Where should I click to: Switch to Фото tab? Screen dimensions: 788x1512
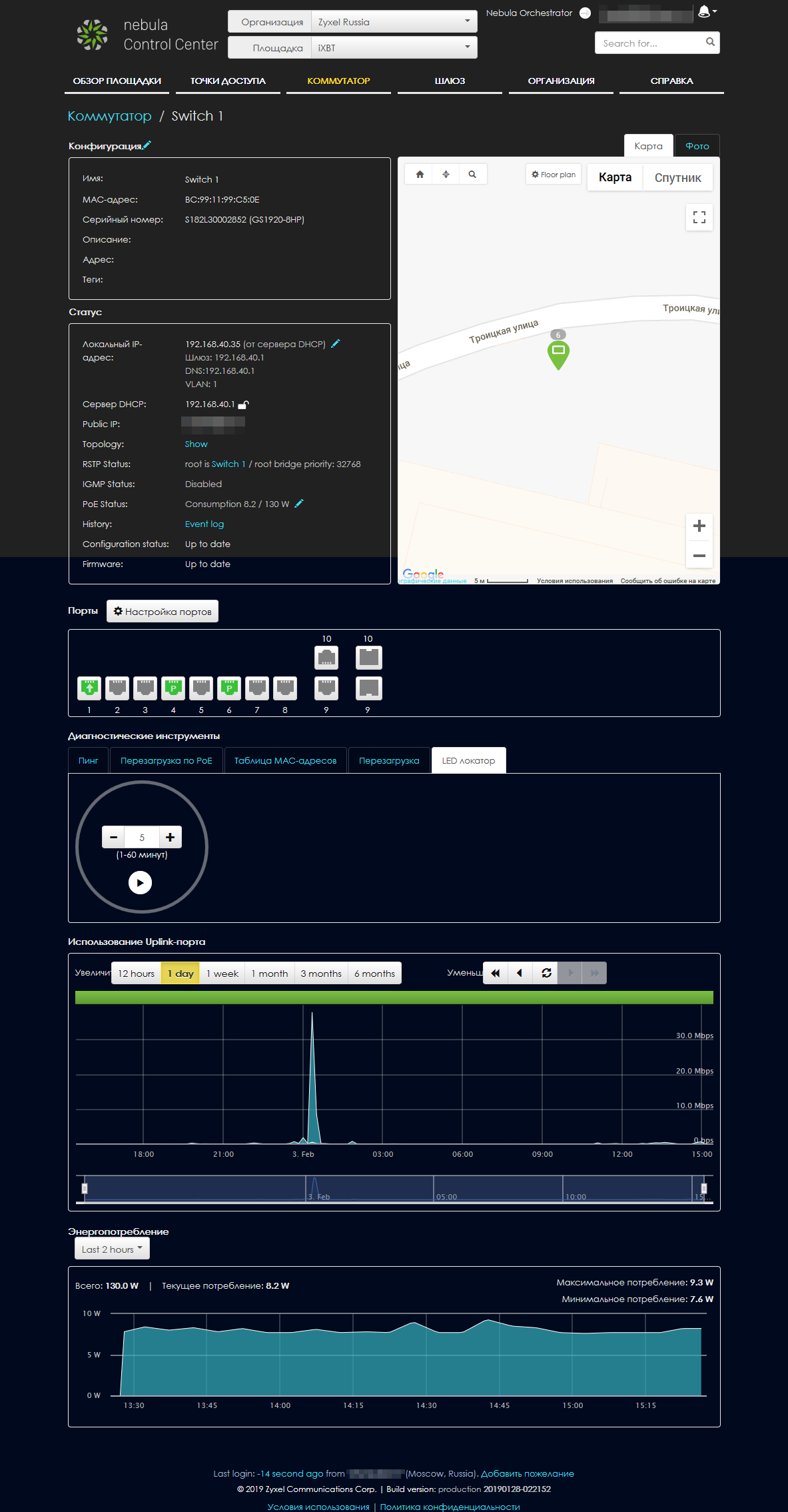coord(697,146)
